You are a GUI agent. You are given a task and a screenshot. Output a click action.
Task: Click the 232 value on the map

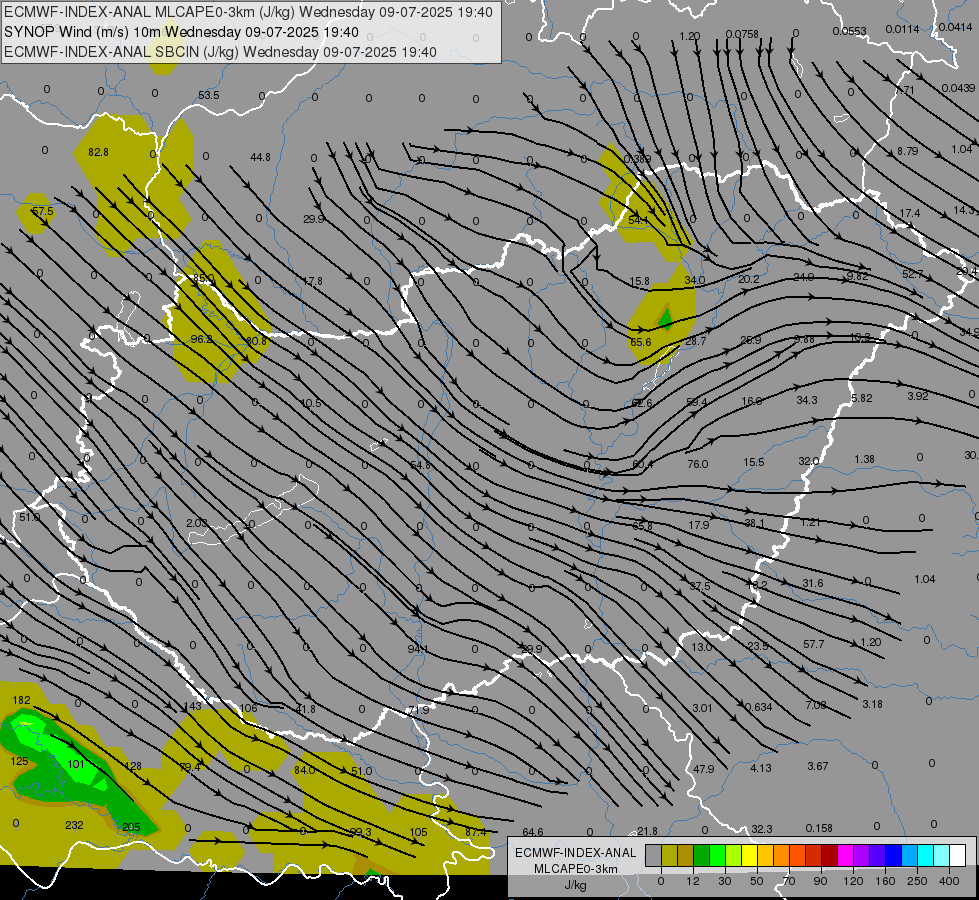(x=74, y=825)
